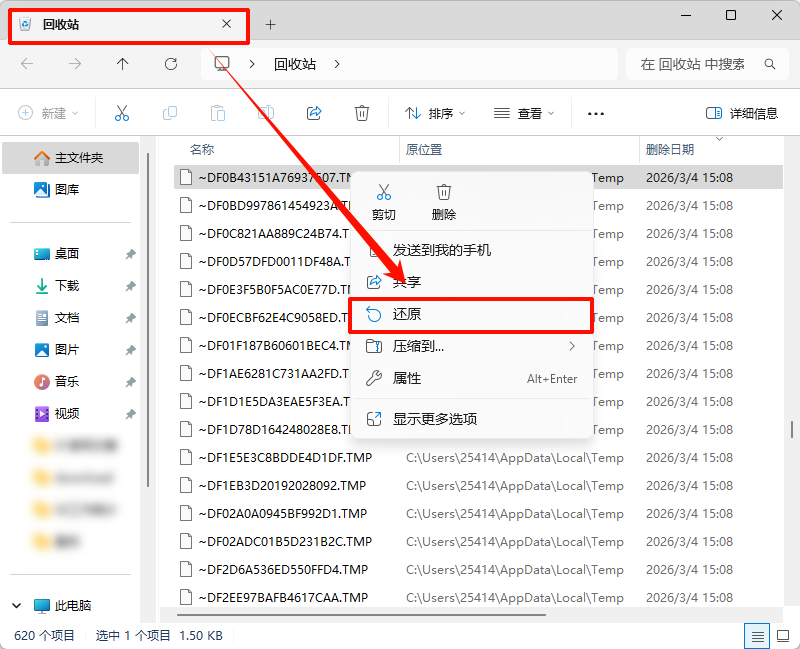
Task: Click the paste icon on the toolbar
Action: pos(218,113)
